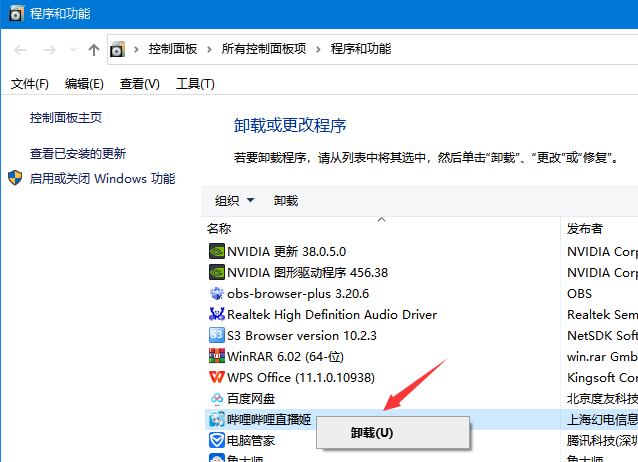Expand the chevron before 控制面板 in address bar
Viewport: 638px width, 462px height.
136,50
